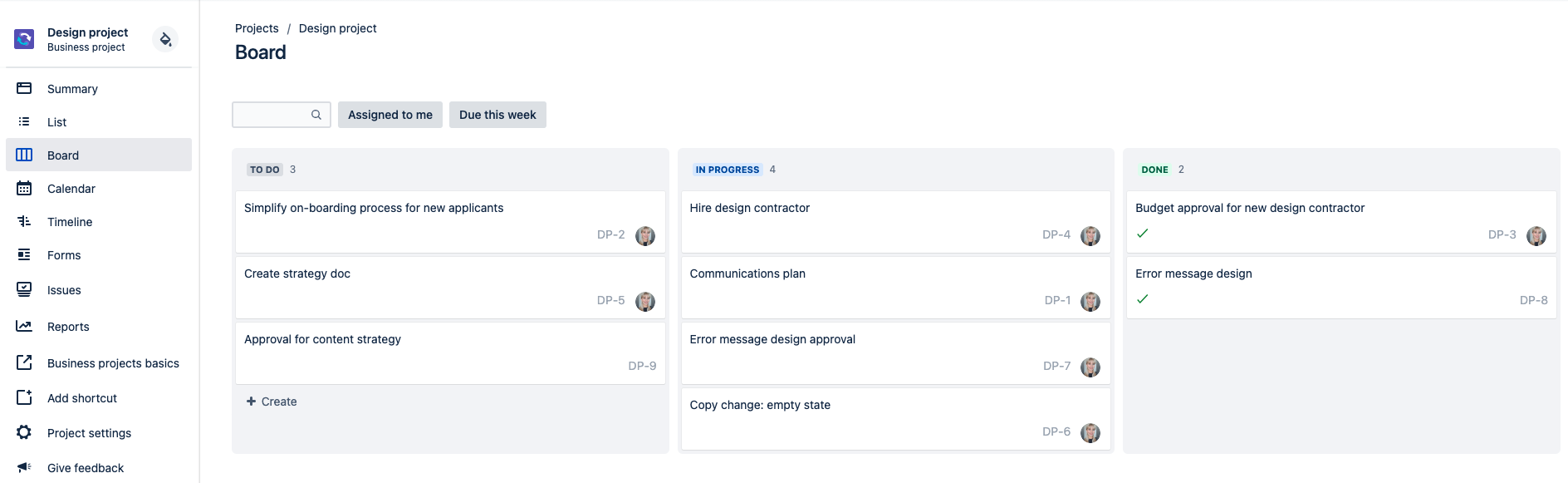The image size is (1568, 483).
Task: Click the Design project logo icon
Action: point(24,39)
